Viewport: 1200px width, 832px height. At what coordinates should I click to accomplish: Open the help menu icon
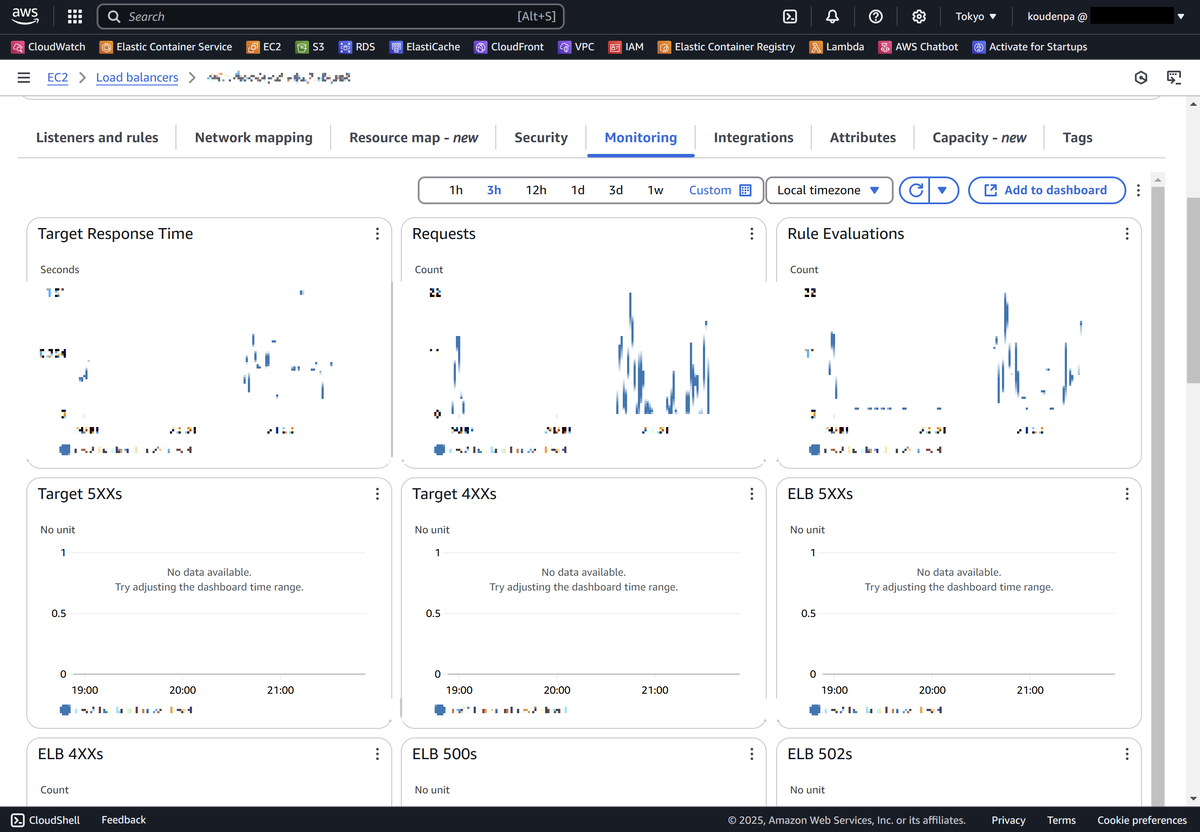click(x=875, y=16)
